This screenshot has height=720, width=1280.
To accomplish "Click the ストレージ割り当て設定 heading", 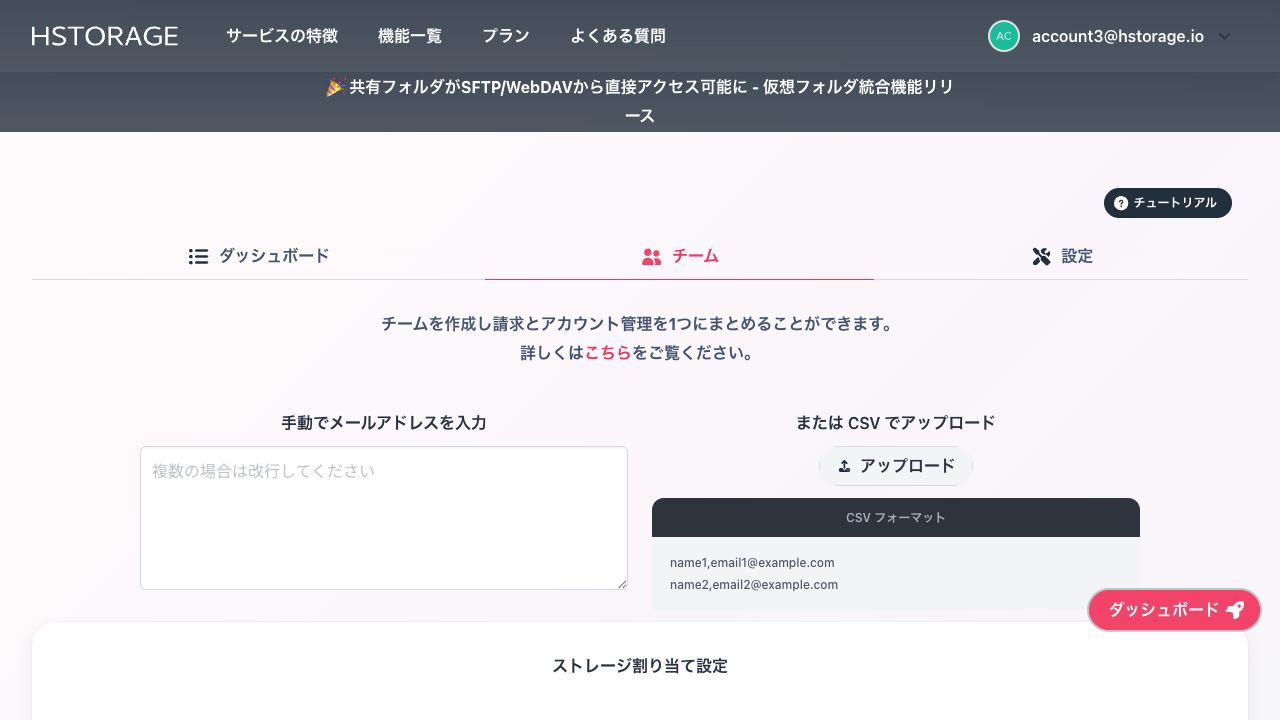I will point(640,666).
